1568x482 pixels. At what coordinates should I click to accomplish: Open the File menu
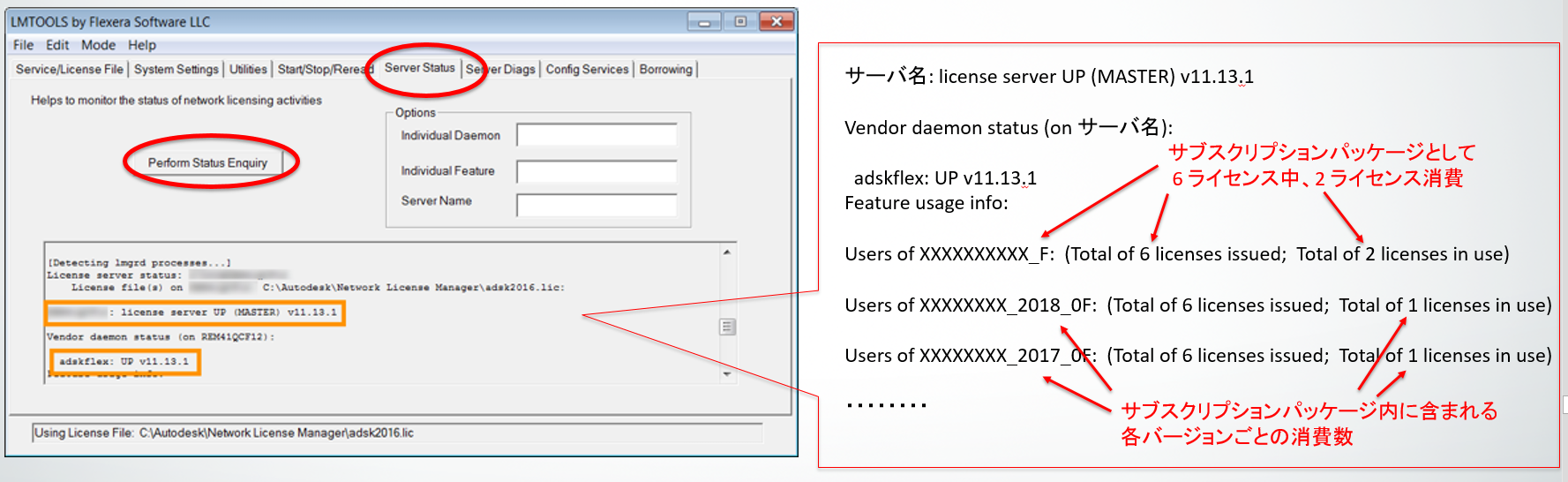[23, 45]
